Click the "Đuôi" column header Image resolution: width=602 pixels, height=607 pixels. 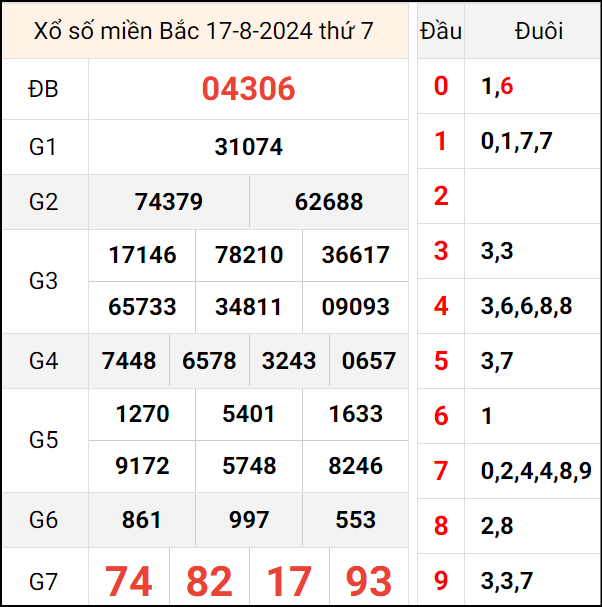pyautogui.click(x=539, y=31)
